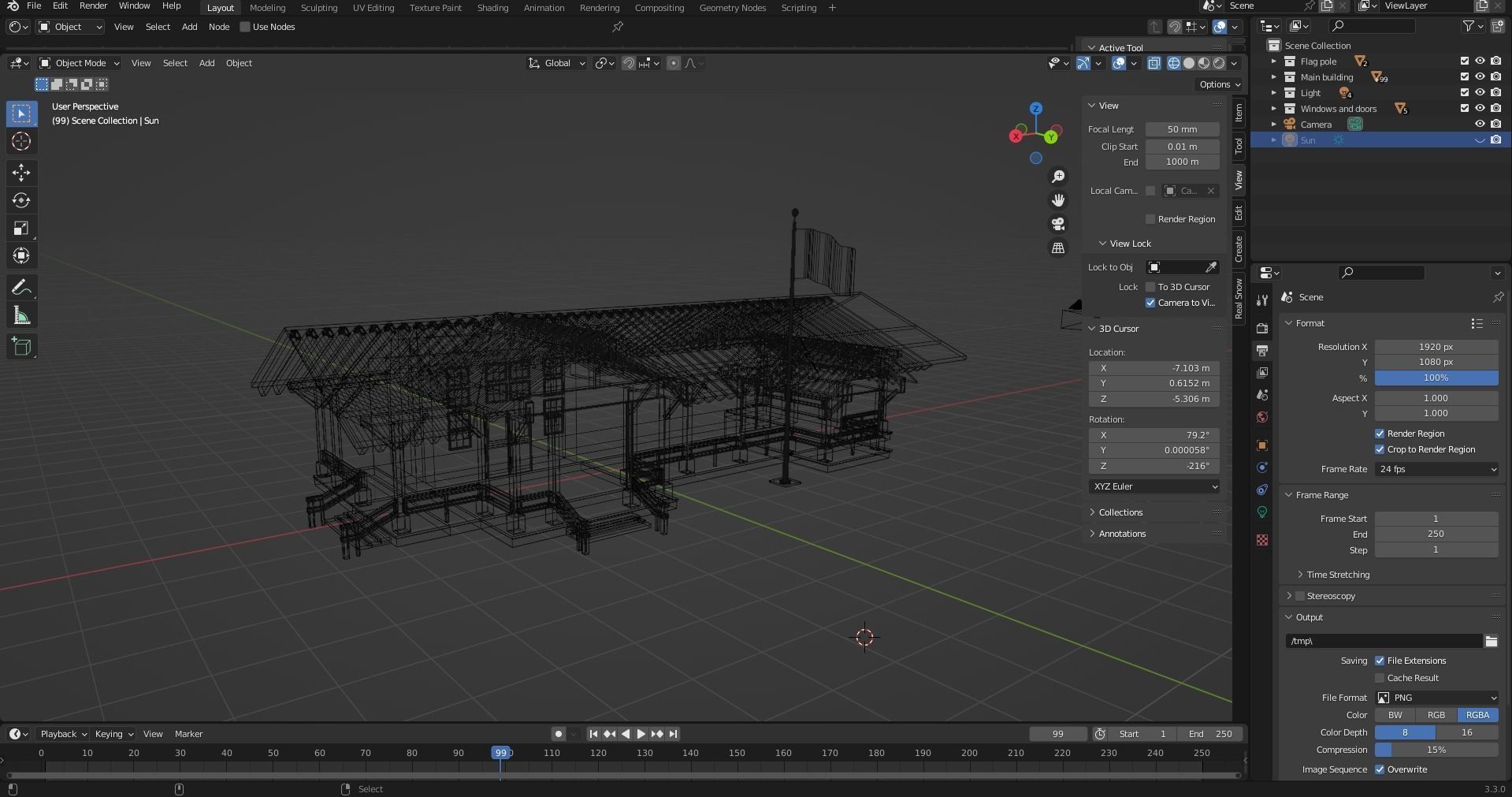Switch to solid viewport shading

[1189, 63]
